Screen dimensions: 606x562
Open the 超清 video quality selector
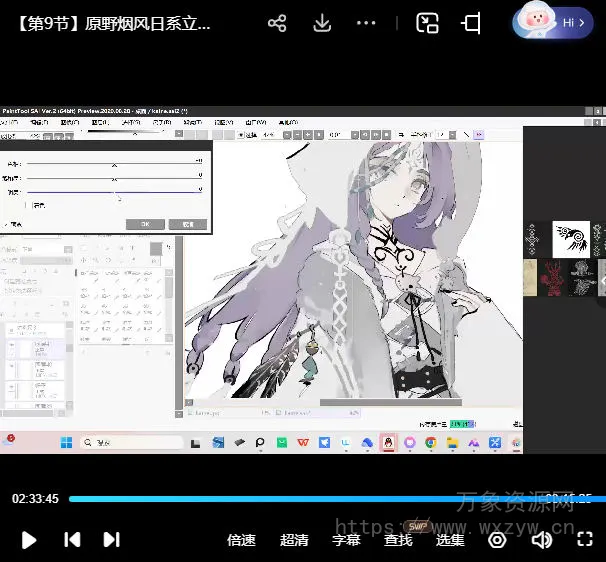(294, 540)
